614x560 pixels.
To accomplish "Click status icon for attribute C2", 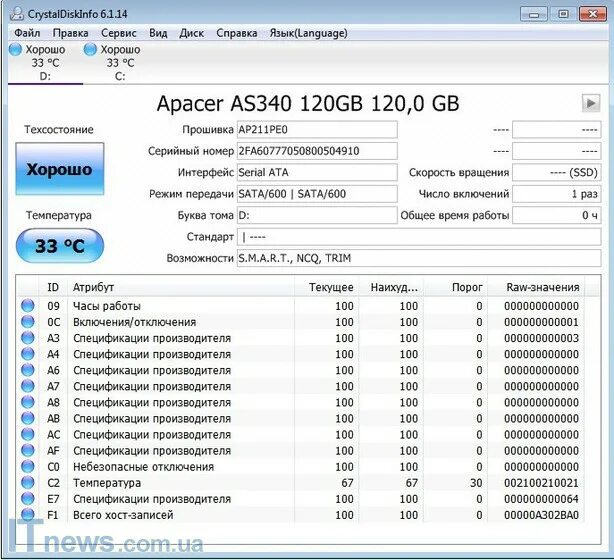I will 27,482.
